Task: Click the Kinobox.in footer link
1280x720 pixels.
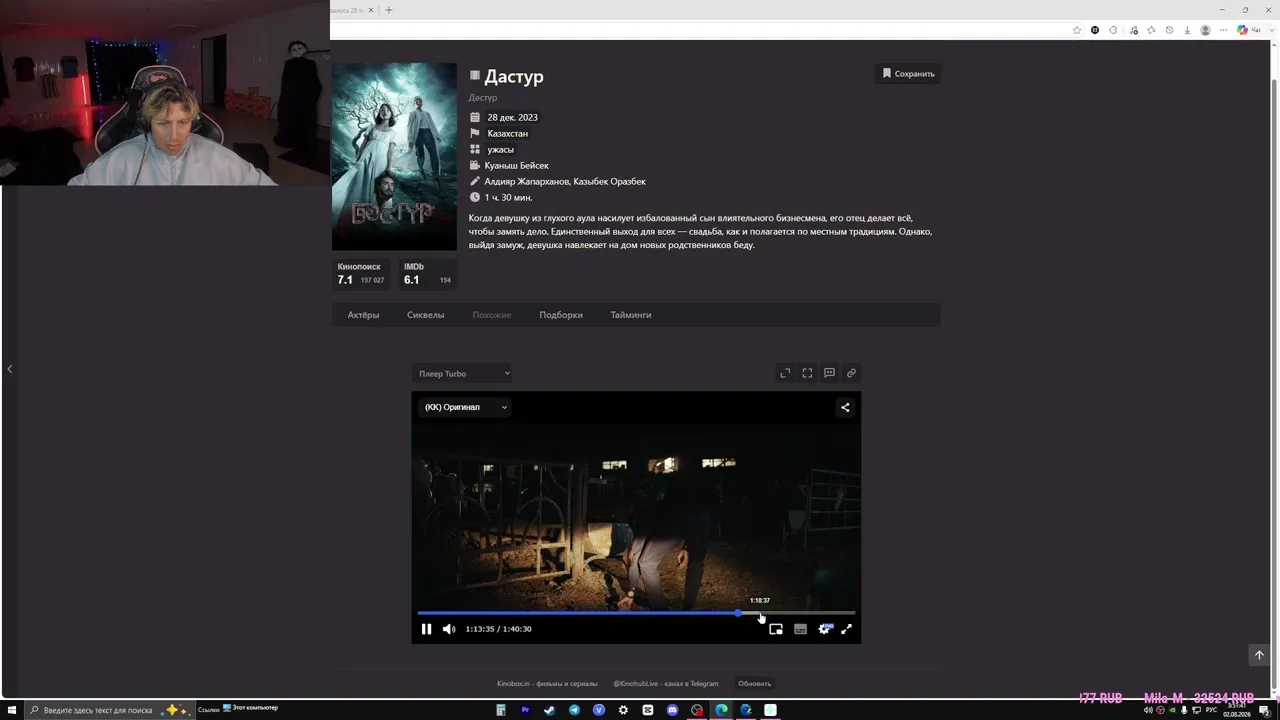Action: (547, 684)
